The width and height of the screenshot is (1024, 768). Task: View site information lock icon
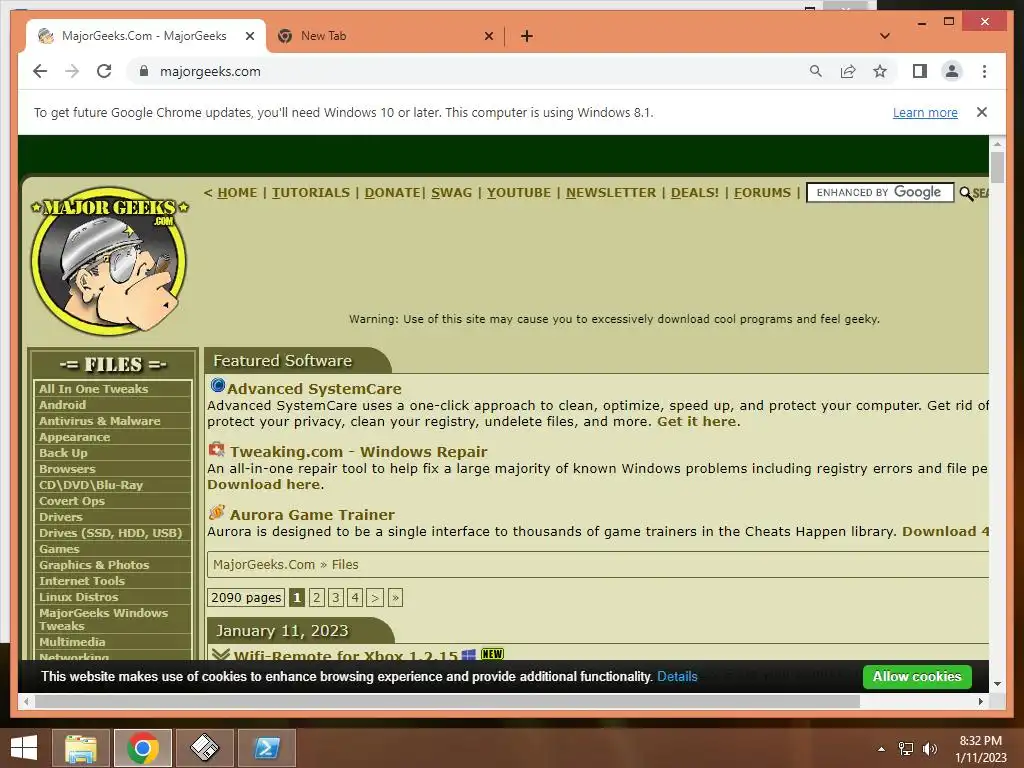tap(144, 71)
